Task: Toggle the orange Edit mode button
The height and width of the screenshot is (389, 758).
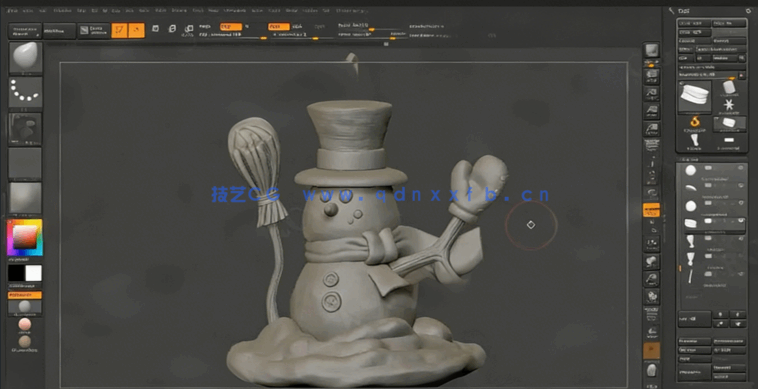Action: pyautogui.click(x=119, y=30)
